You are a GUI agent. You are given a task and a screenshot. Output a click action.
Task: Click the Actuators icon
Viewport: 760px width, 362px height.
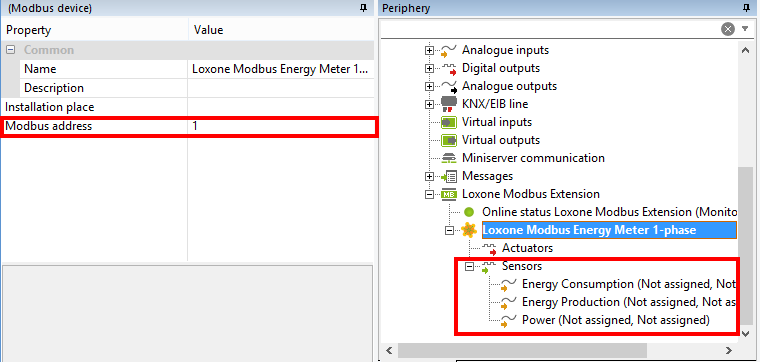pyautogui.click(x=489, y=249)
